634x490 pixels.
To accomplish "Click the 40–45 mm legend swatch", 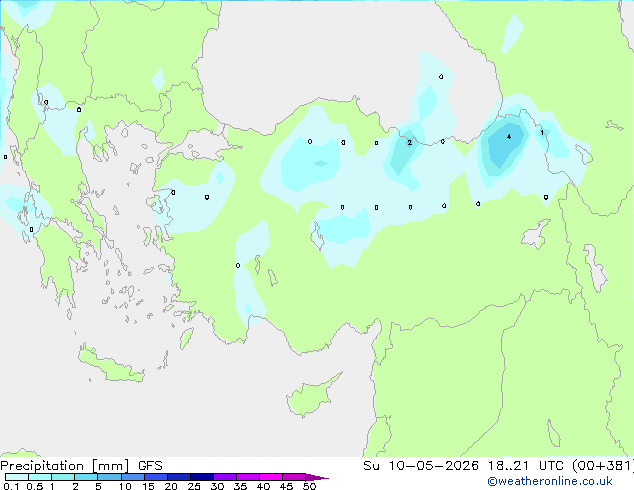I will tap(271, 477).
